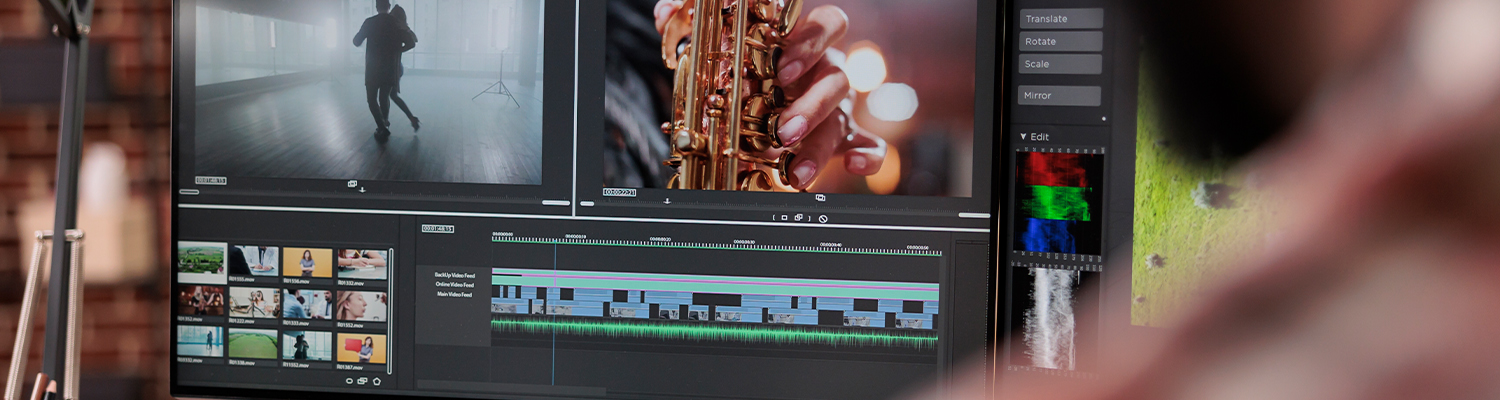1500x400 pixels.
Task: Collapse the Edit section triangle
Action: (1023, 137)
